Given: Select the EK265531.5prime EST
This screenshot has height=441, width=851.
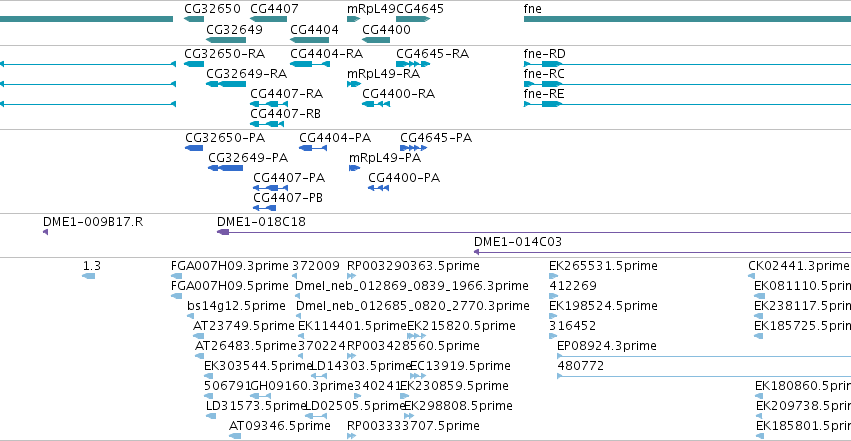Looking at the screenshot, I should (x=554, y=276).
